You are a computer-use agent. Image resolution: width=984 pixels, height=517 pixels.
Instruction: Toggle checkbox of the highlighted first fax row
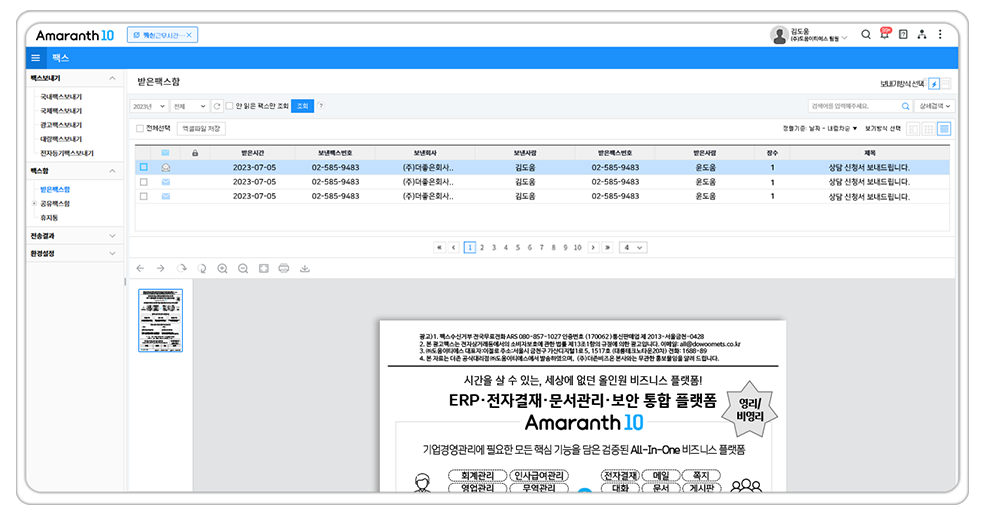144,167
